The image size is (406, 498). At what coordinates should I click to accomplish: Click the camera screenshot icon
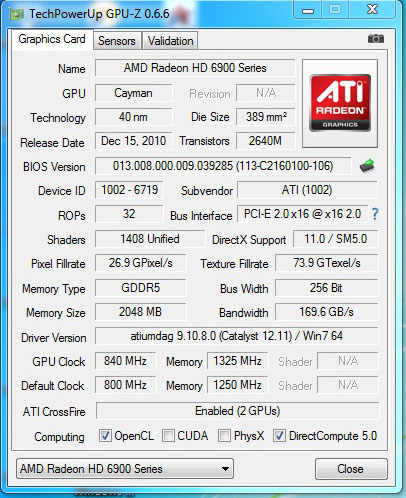376,39
